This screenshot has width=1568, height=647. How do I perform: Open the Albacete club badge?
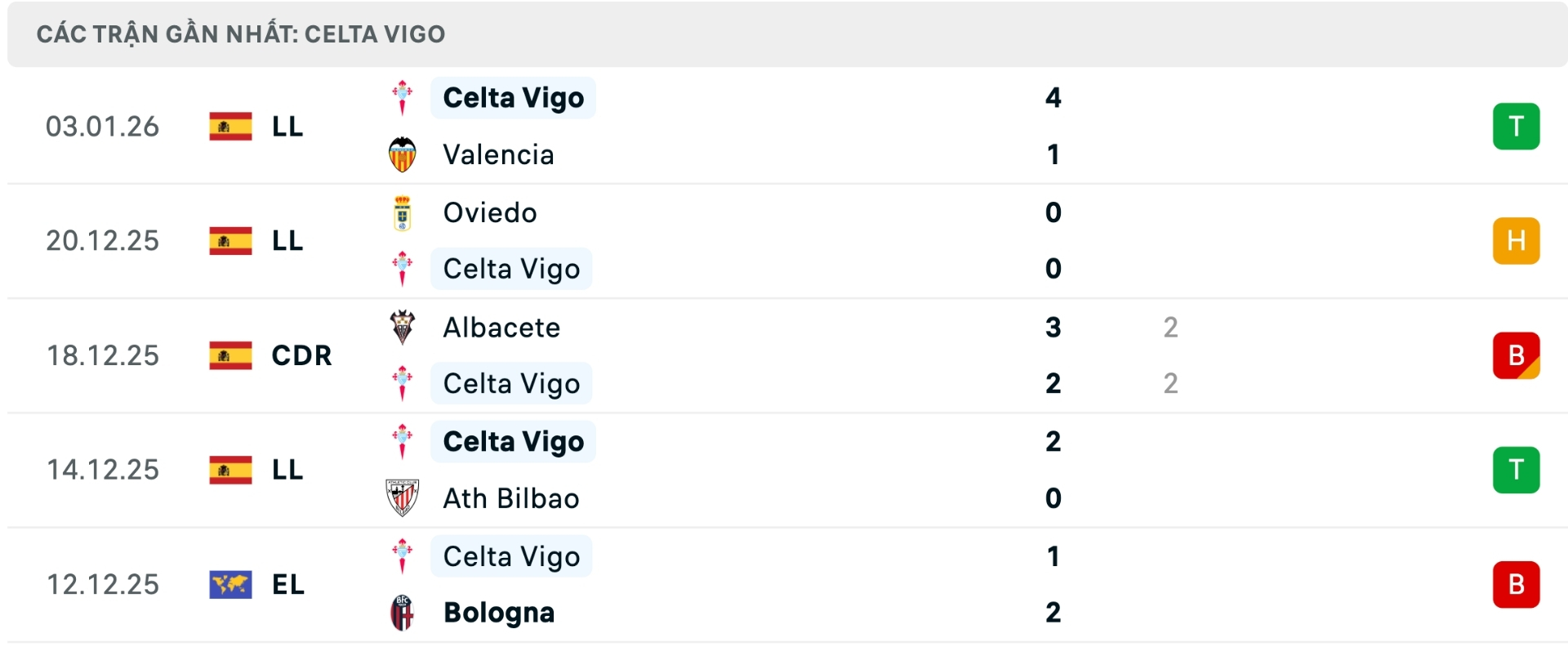click(403, 327)
